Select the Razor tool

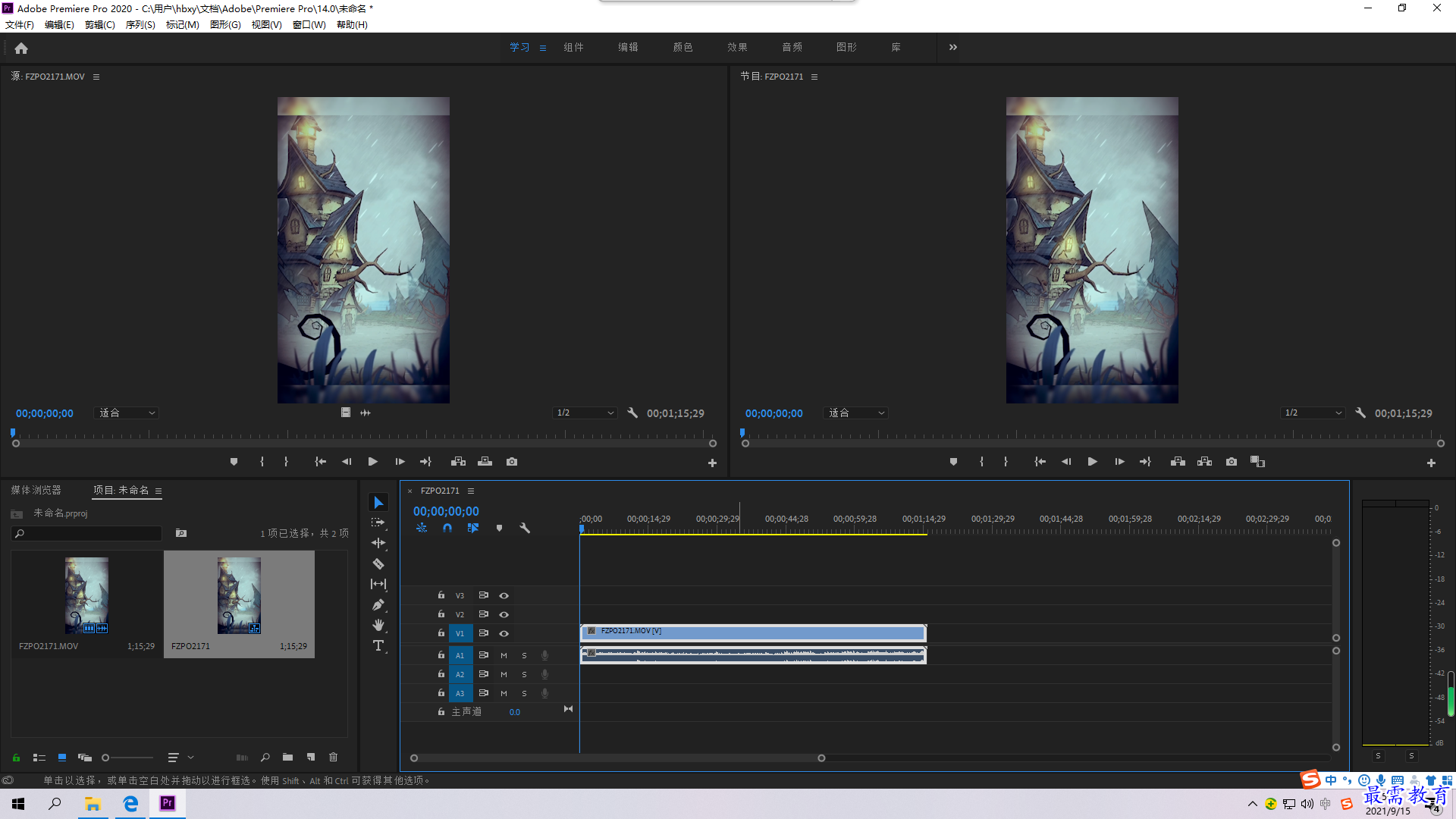click(x=378, y=563)
